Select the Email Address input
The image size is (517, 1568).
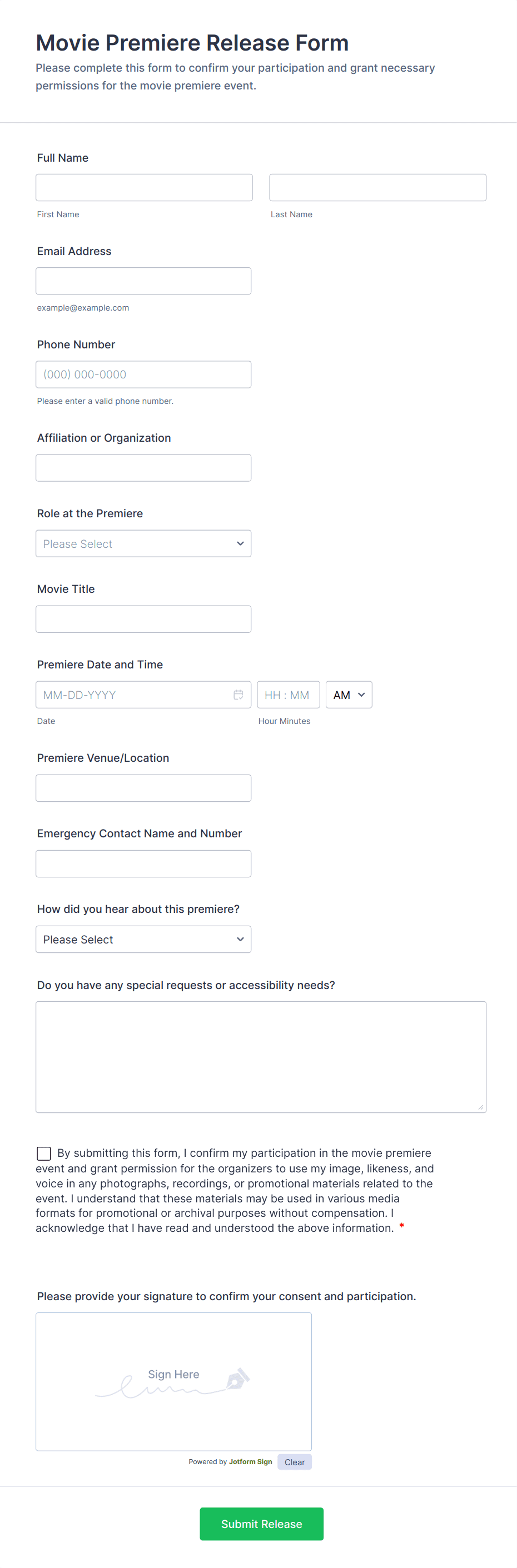point(143,281)
